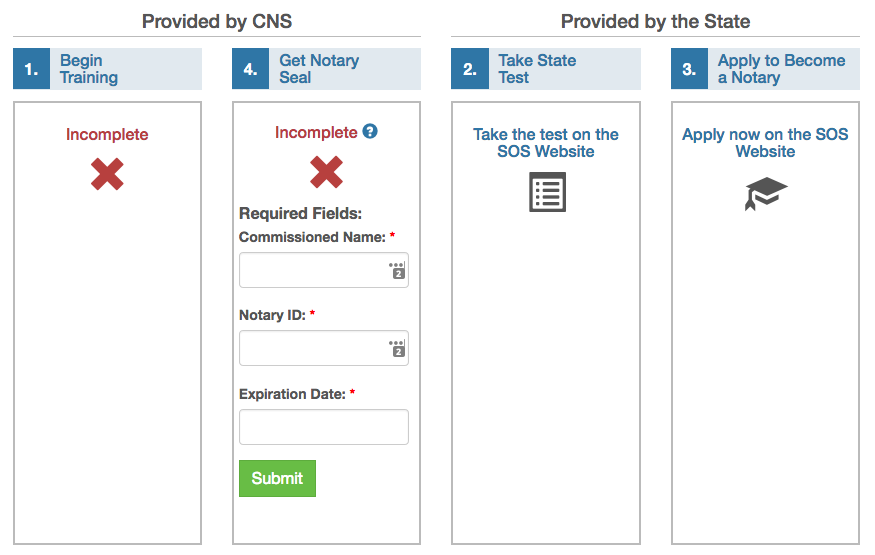Focus the Notary ID input box
The height and width of the screenshot is (555, 875).
[x=312, y=348]
